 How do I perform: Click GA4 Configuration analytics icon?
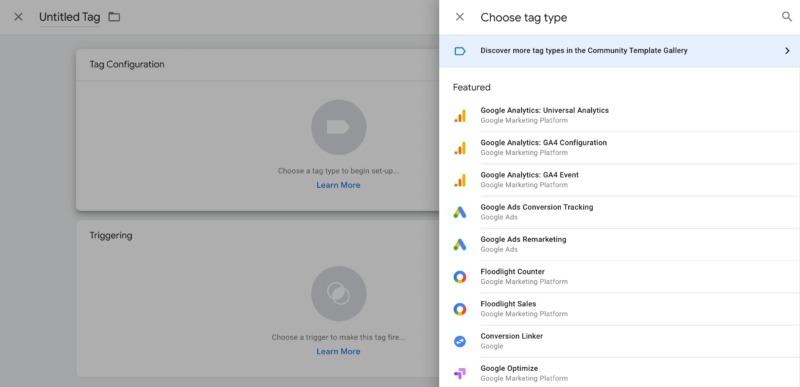click(x=460, y=148)
